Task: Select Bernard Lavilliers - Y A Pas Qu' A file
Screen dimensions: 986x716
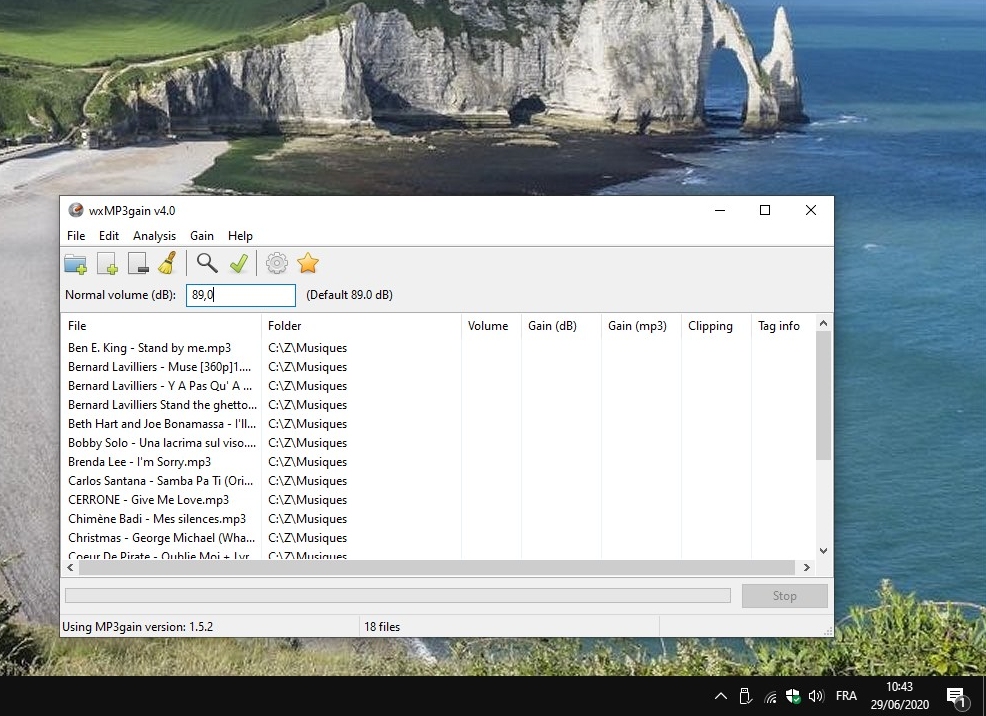Action: (160, 385)
